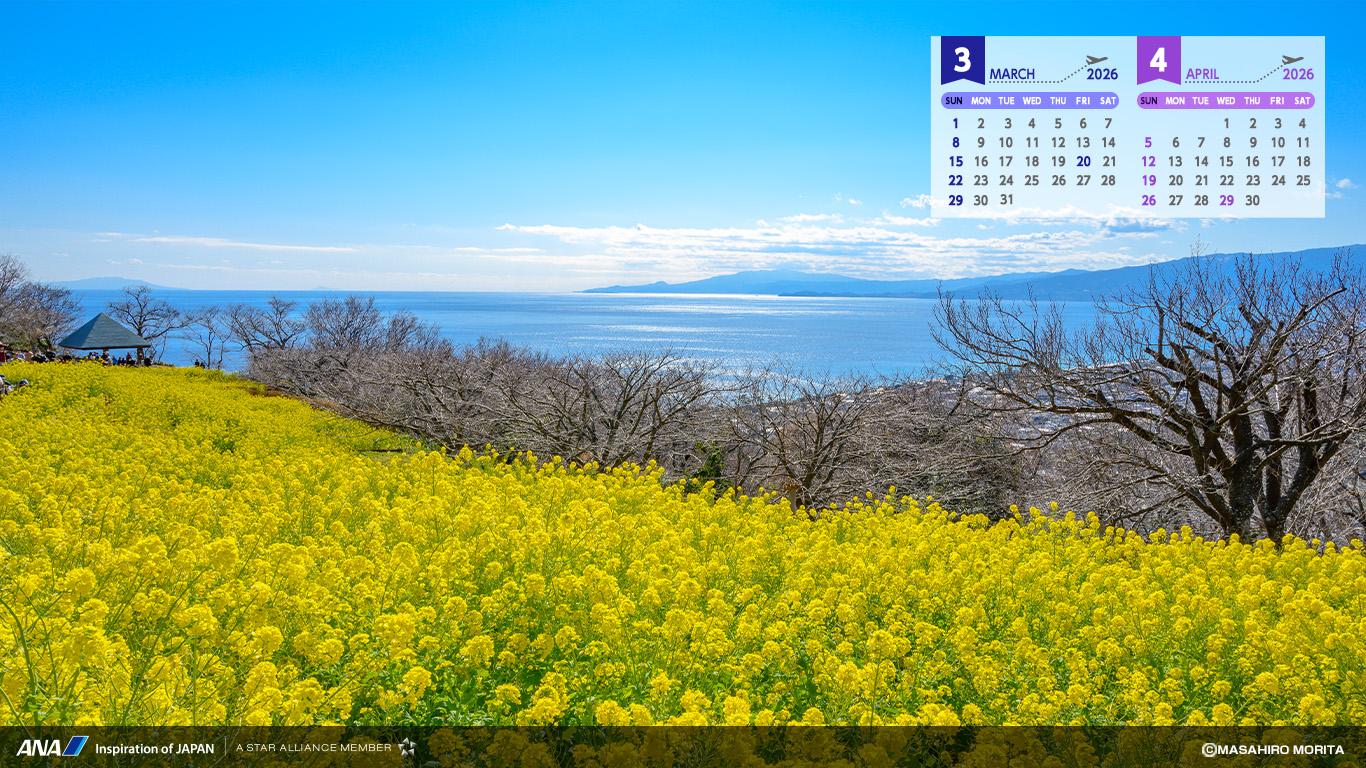The width and height of the screenshot is (1366, 768).
Task: Choose April 15 in the calendar
Action: 1226,161
